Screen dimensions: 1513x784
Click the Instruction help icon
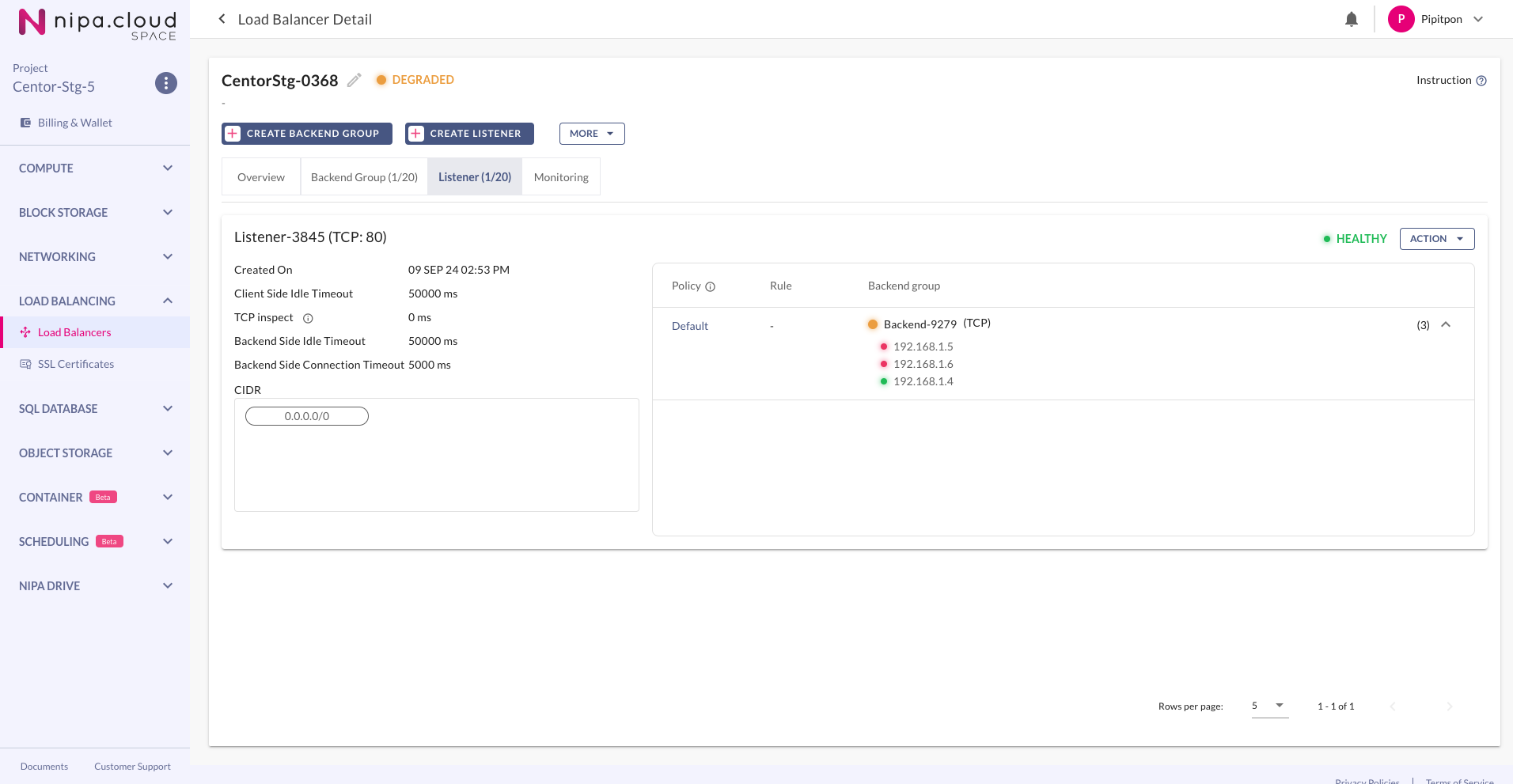(1481, 81)
